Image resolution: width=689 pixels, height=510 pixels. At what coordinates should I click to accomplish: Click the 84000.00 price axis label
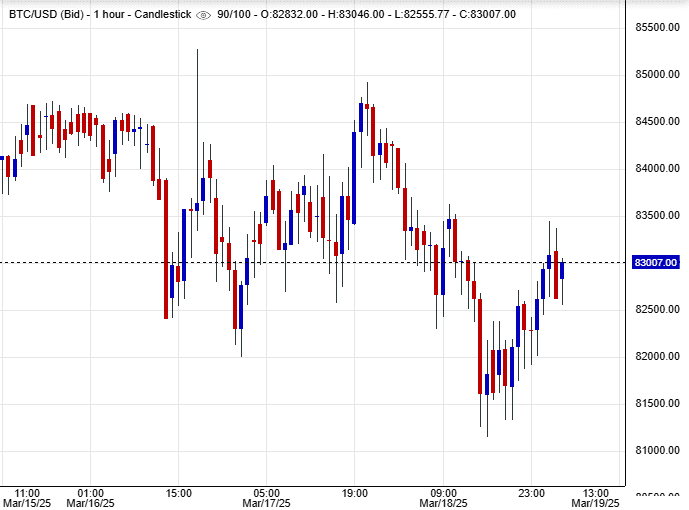(657, 169)
